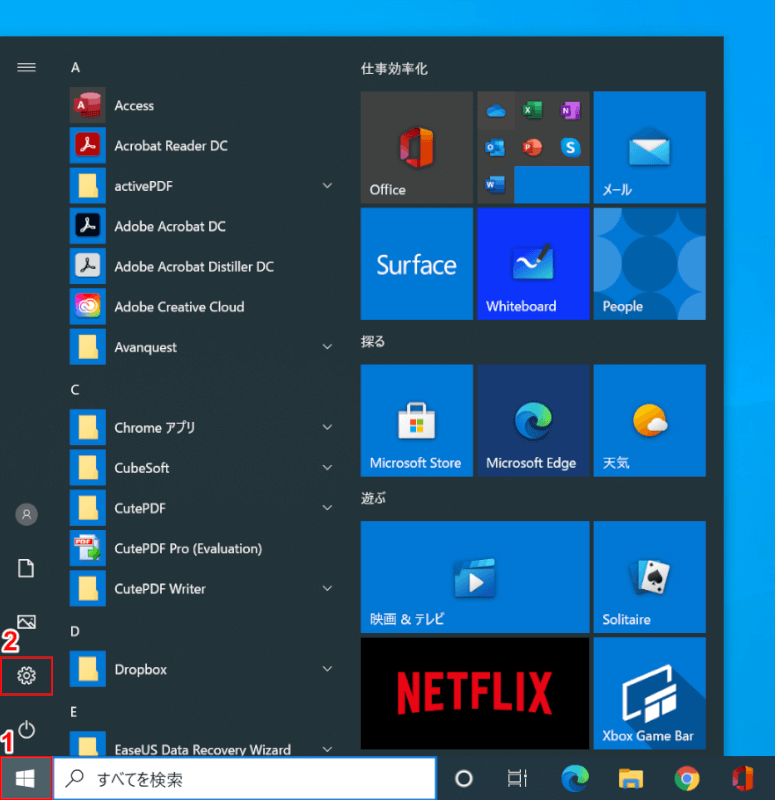Open Settings gear in Start sidebar
The image size is (775, 800).
(27, 676)
